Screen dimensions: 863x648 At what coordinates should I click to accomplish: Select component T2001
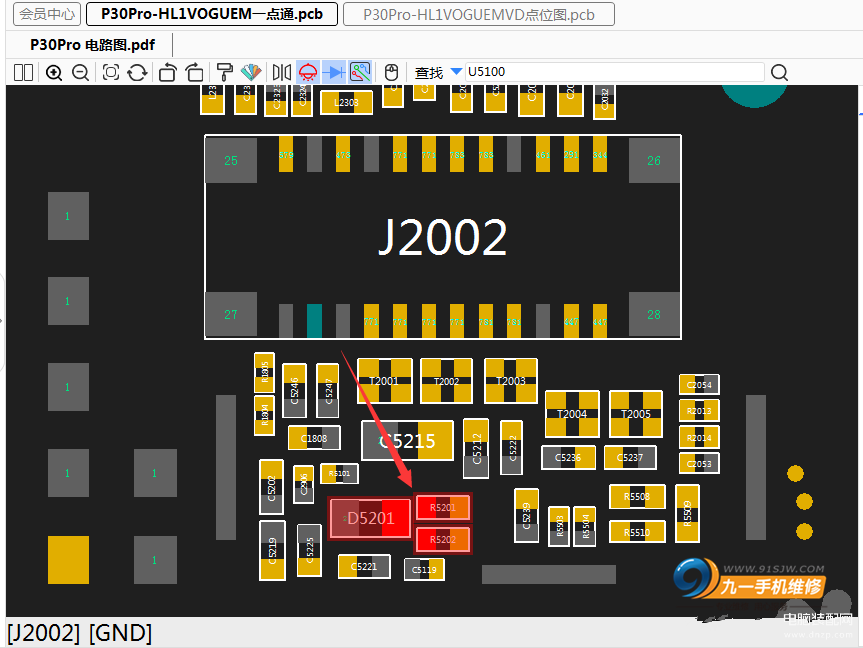(x=385, y=381)
